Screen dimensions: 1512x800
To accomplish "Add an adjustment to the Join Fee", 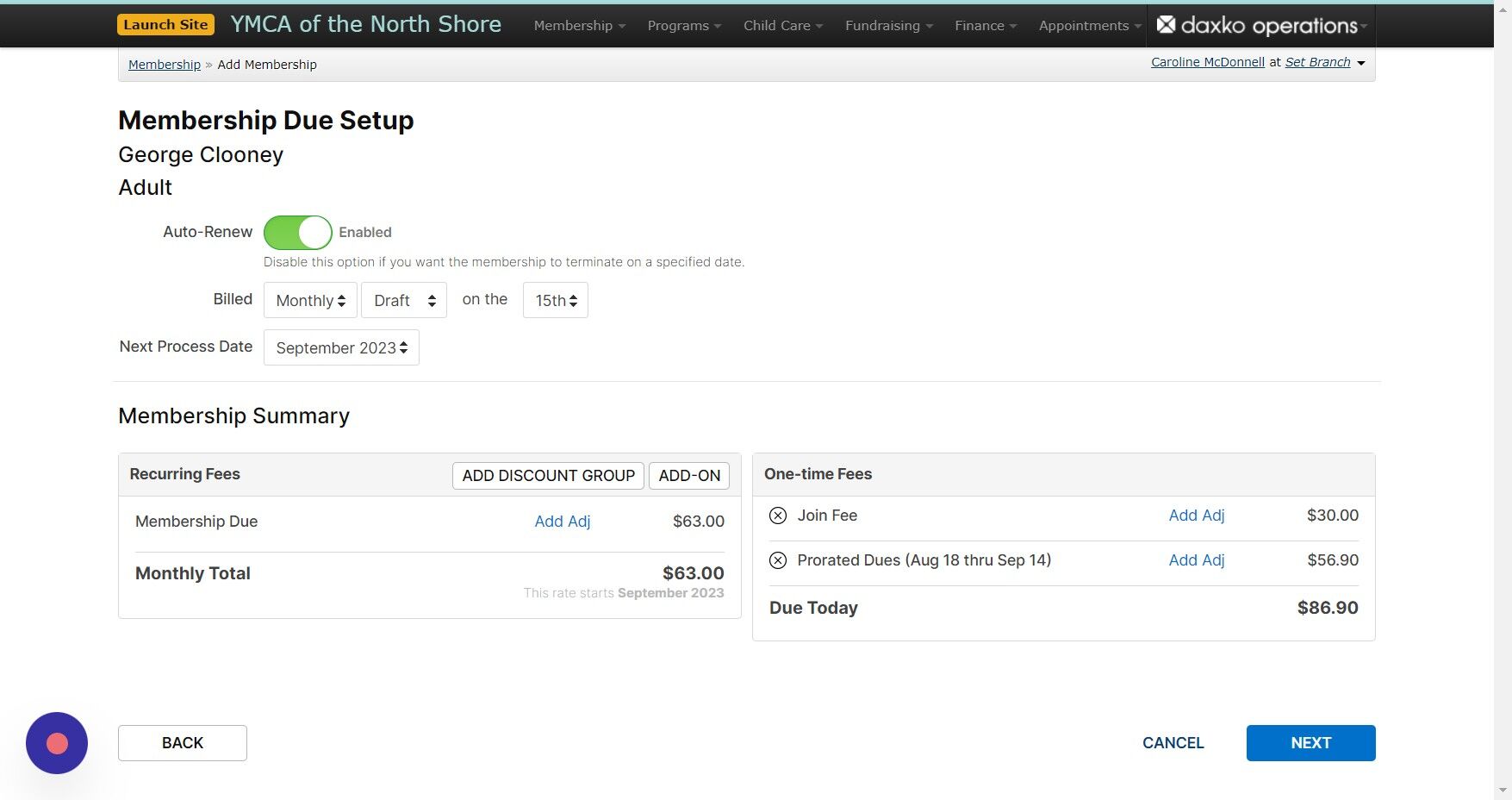I will click(1196, 515).
